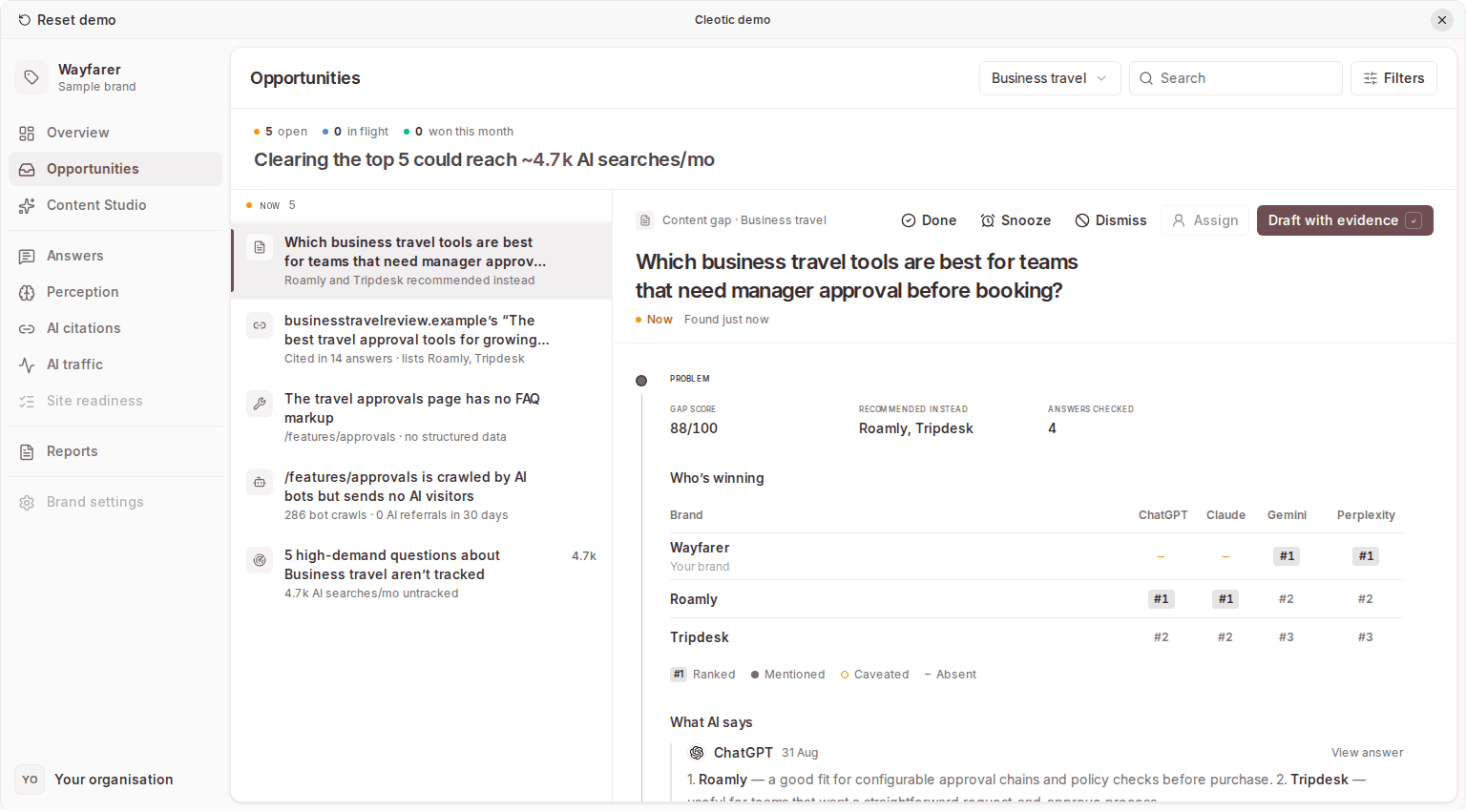The width and height of the screenshot is (1466, 812).
Task: Click the 'Roamly, Tripdesk' recommended instead value
Action: point(916,428)
